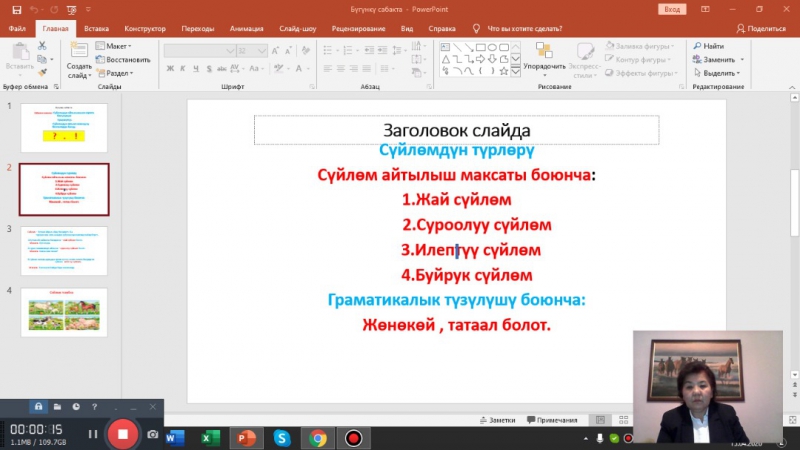Image resolution: width=800 pixels, height=450 pixels.
Task: Click the Create slide (Создать слайд) icon
Action: click(79, 53)
